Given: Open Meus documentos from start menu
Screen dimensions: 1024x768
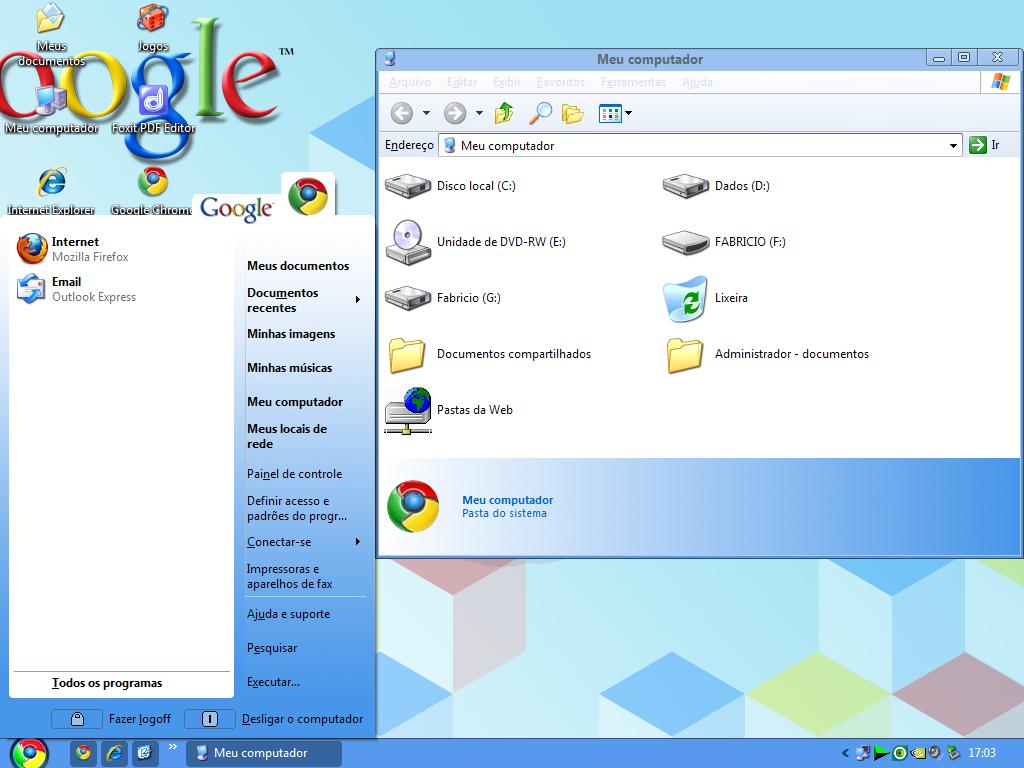Looking at the screenshot, I should 298,266.
